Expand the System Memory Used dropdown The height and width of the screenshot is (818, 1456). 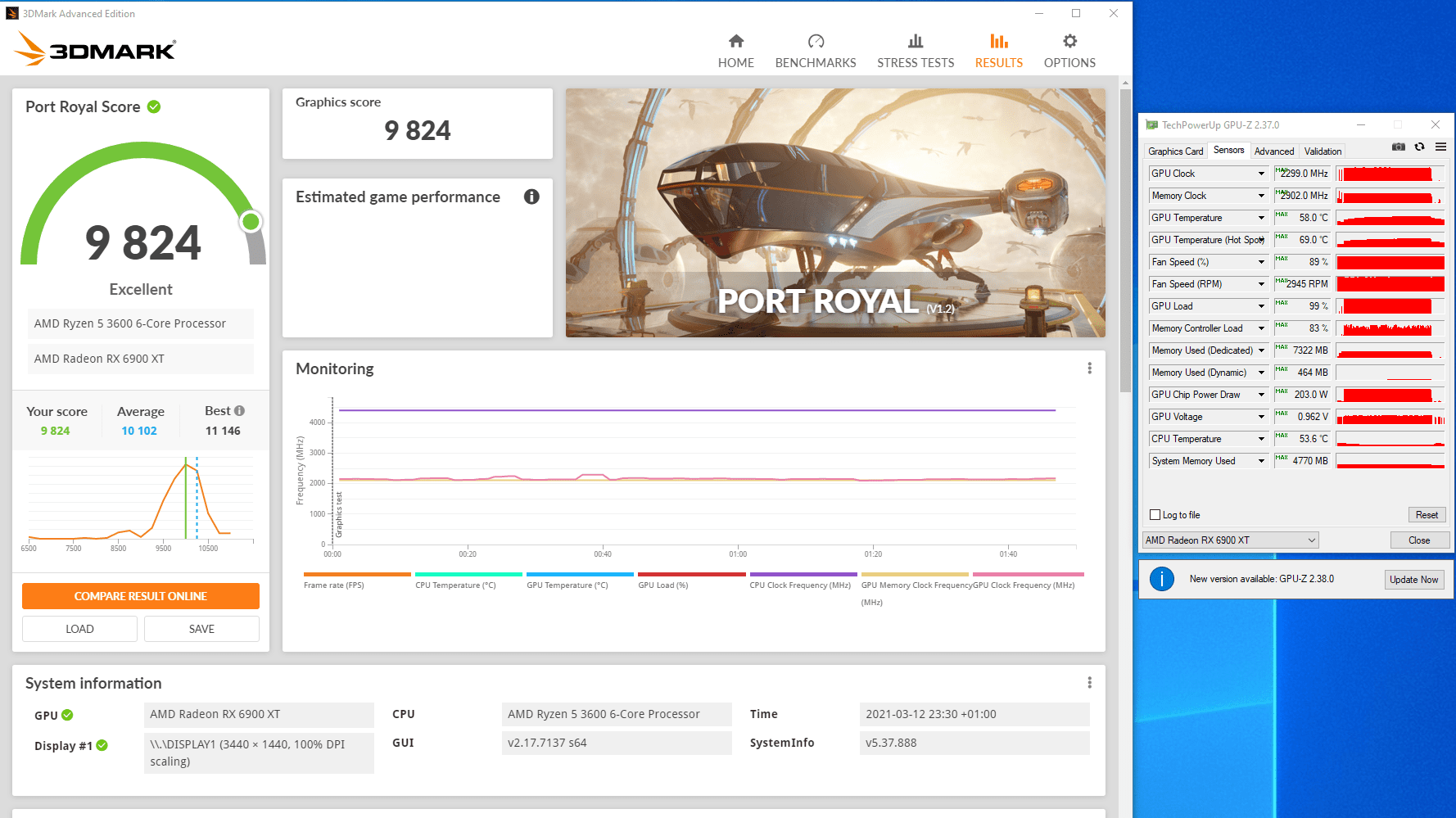click(1261, 461)
